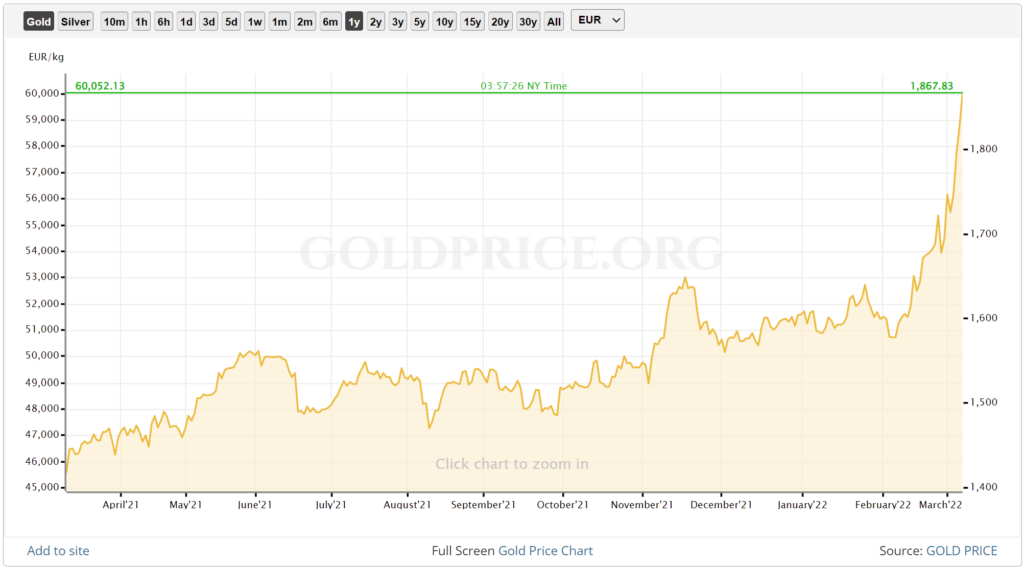Show the 10y price history
The width and height of the screenshot is (1024, 569).
445,22
